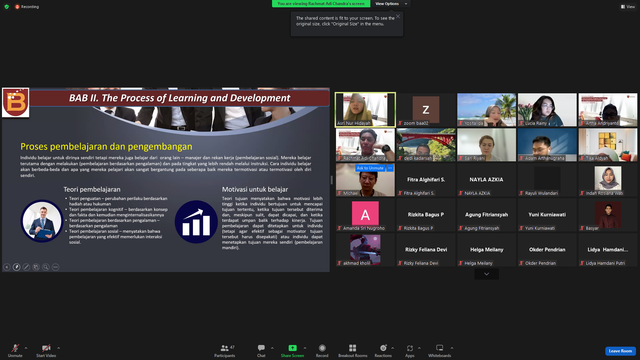Viewport: 640px width, 360px height.
Task: Select Lucia Rainy's video tile
Action: (547, 109)
